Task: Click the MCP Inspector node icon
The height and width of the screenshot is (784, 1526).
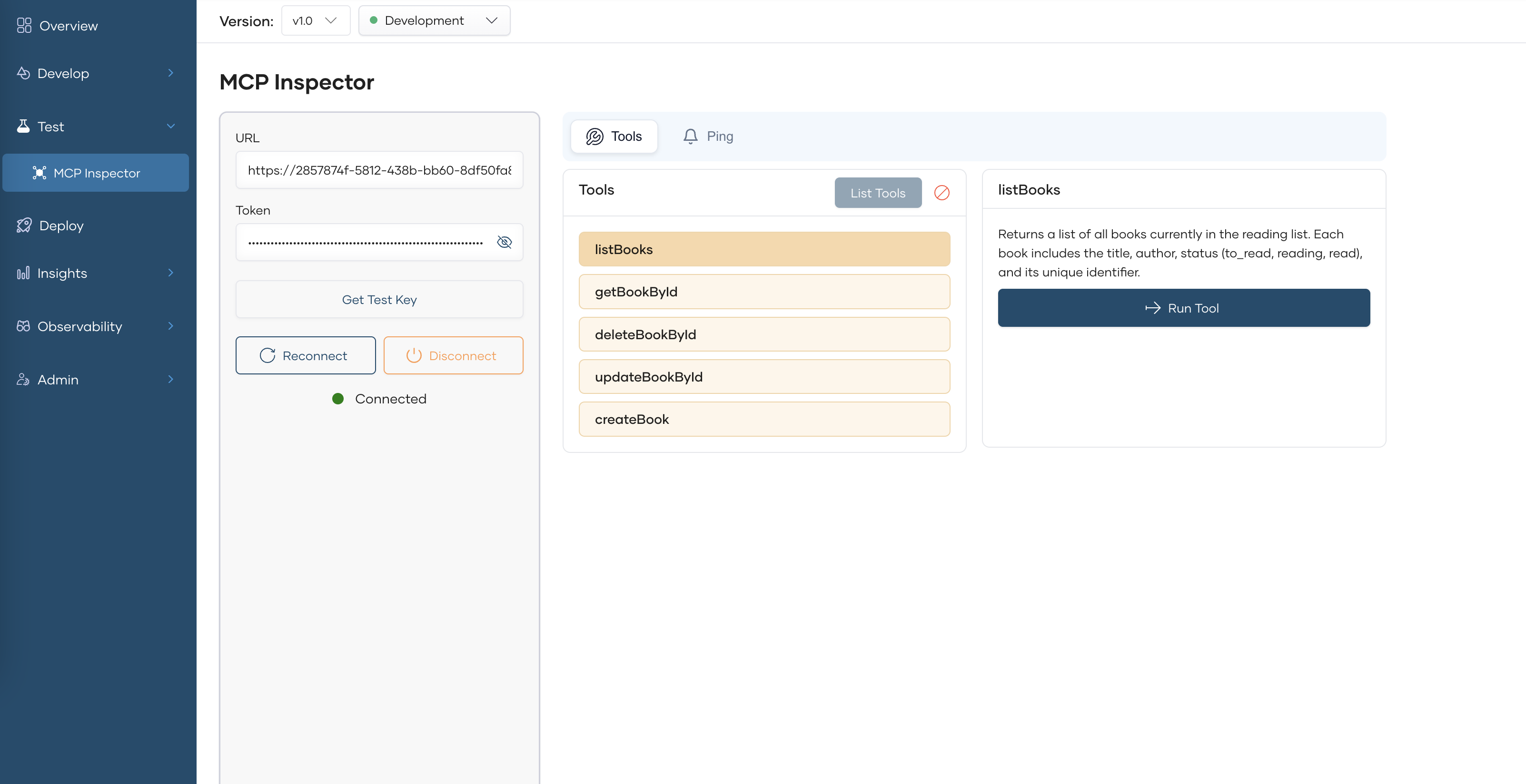Action: (39, 173)
